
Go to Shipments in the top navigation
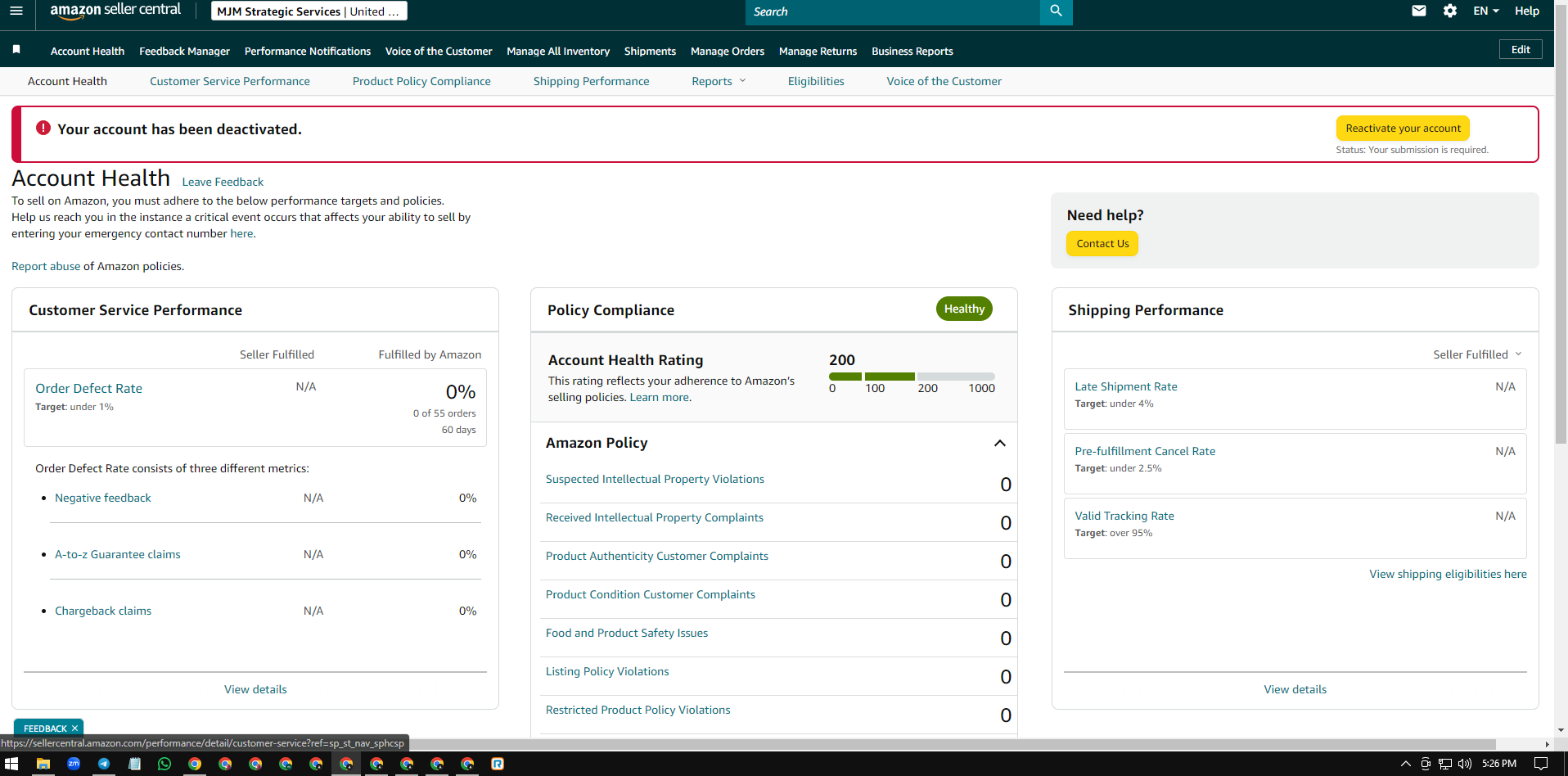pyautogui.click(x=650, y=51)
